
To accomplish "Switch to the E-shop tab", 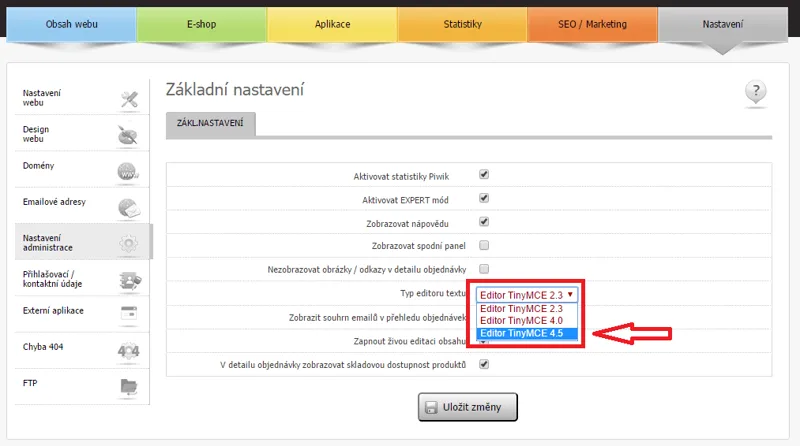I will tap(202, 24).
